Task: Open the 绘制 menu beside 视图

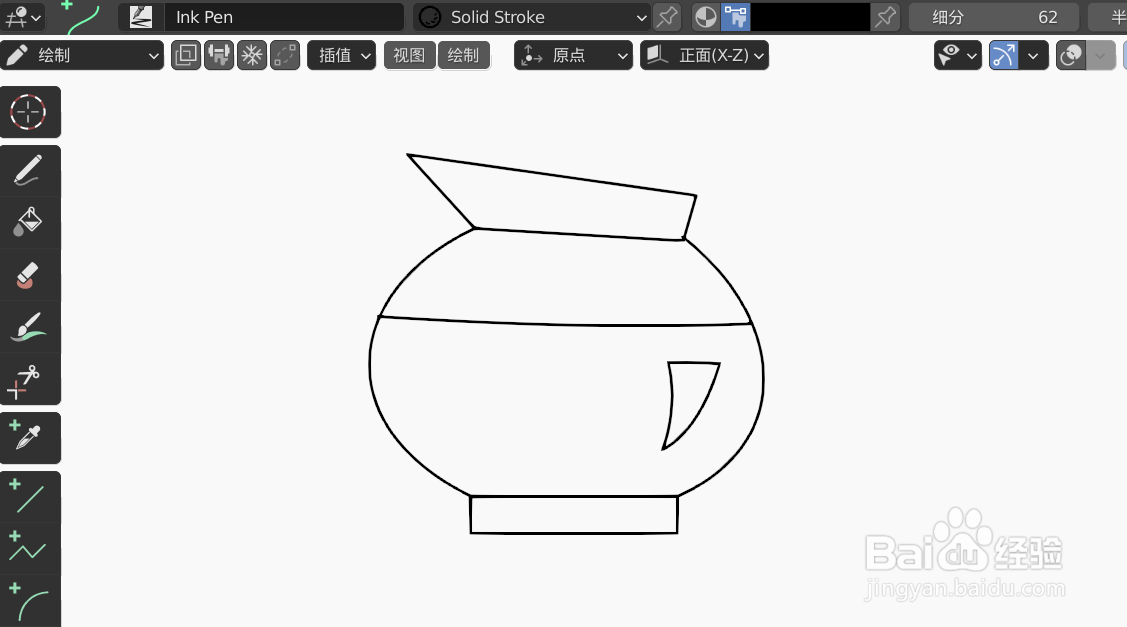Action: pyautogui.click(x=463, y=55)
